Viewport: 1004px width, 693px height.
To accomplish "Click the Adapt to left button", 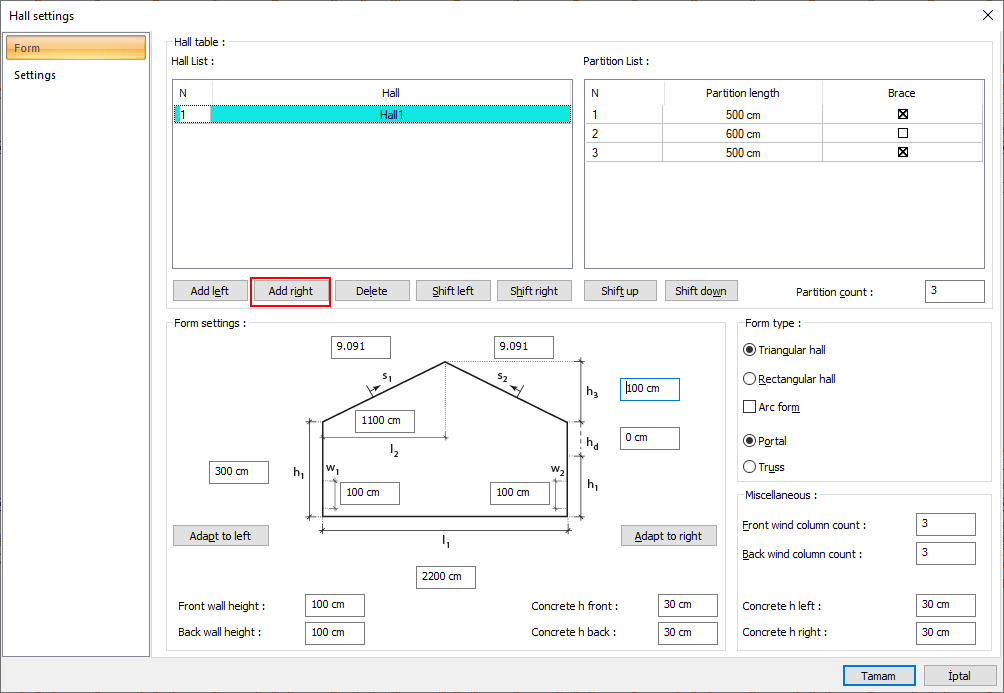I will click(220, 536).
